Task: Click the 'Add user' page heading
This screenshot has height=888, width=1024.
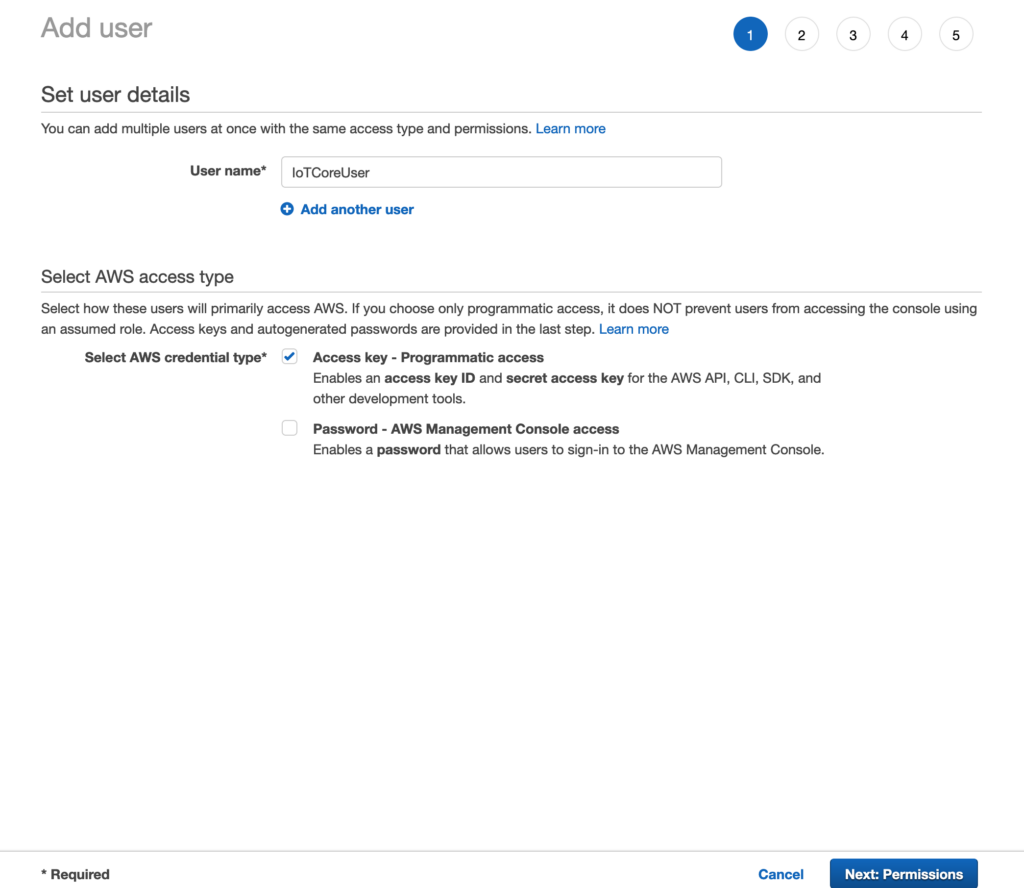Action: pyautogui.click(x=97, y=28)
